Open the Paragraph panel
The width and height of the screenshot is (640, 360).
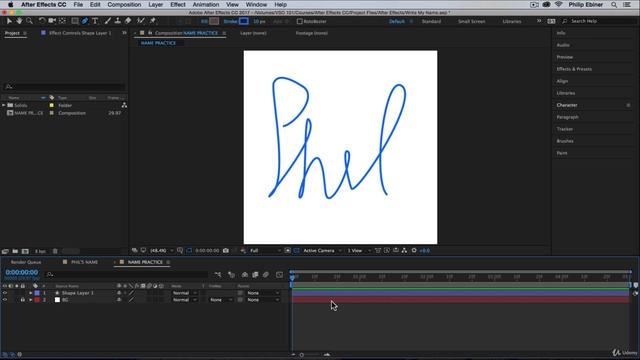(x=567, y=117)
